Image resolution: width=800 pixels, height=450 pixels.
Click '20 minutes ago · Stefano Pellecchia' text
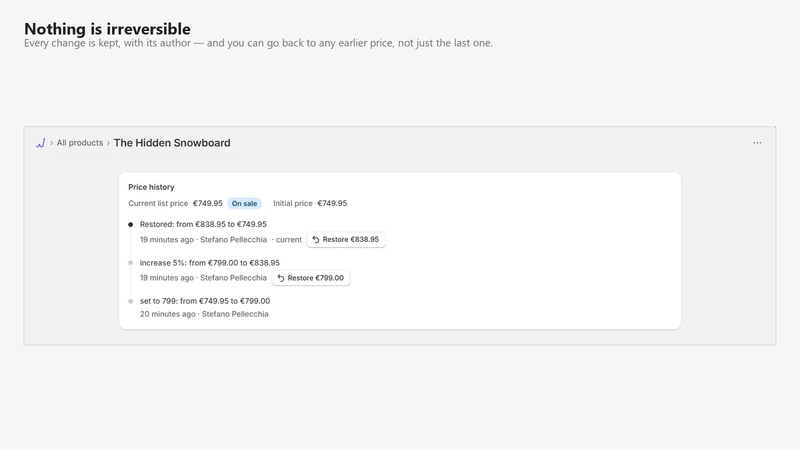click(x=204, y=314)
